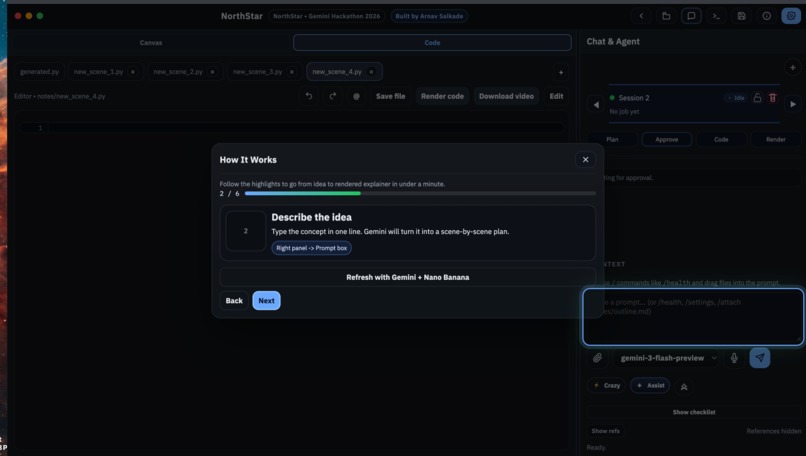This screenshot has height=456, width=806.
Task: Click the redo arrow in editor toolbar
Action: click(x=333, y=96)
